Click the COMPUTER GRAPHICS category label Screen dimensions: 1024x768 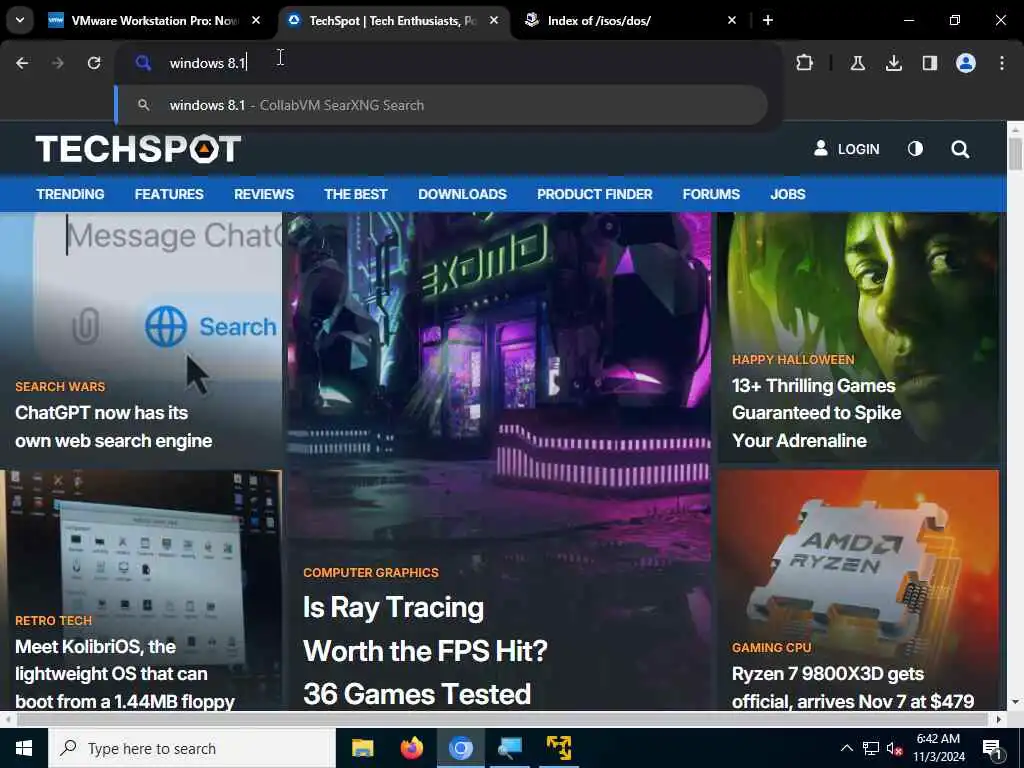(x=371, y=573)
